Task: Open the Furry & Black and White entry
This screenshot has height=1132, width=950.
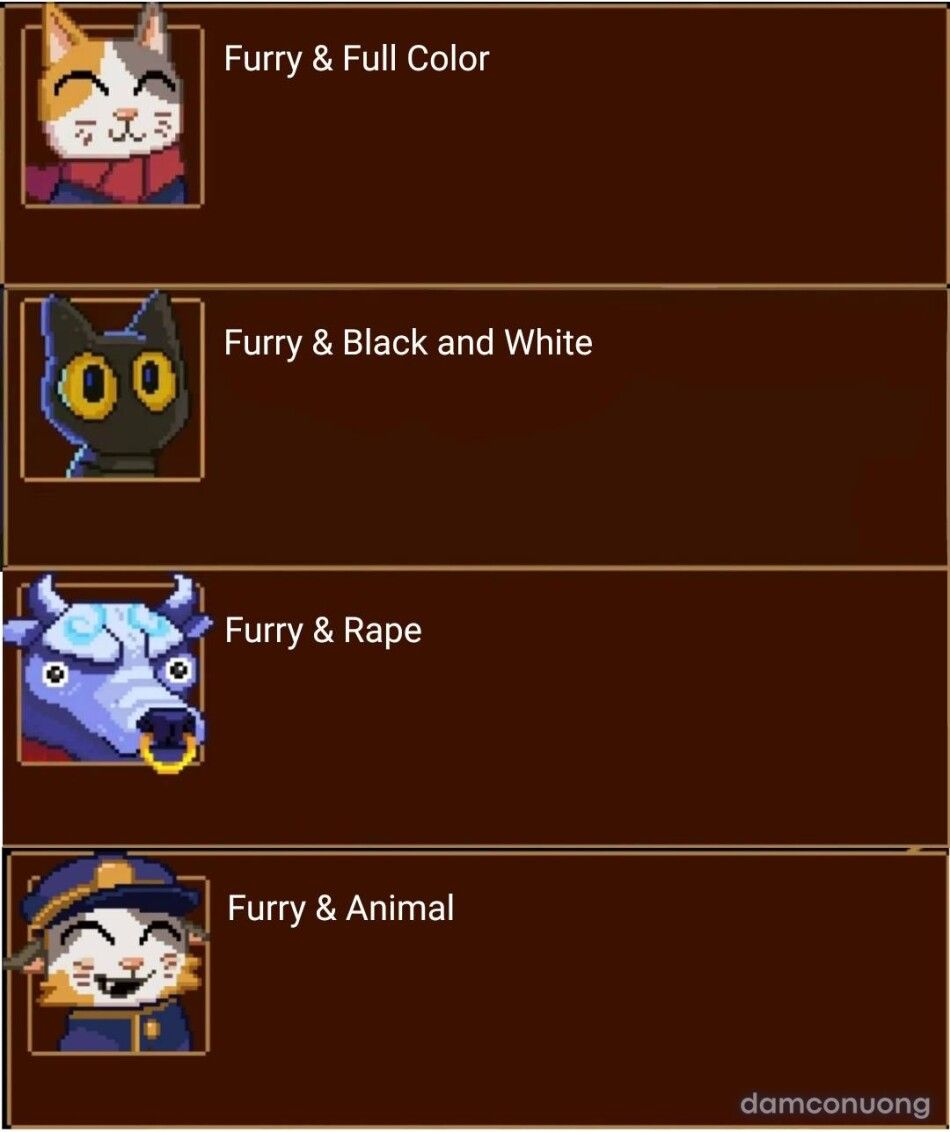Action: point(408,343)
